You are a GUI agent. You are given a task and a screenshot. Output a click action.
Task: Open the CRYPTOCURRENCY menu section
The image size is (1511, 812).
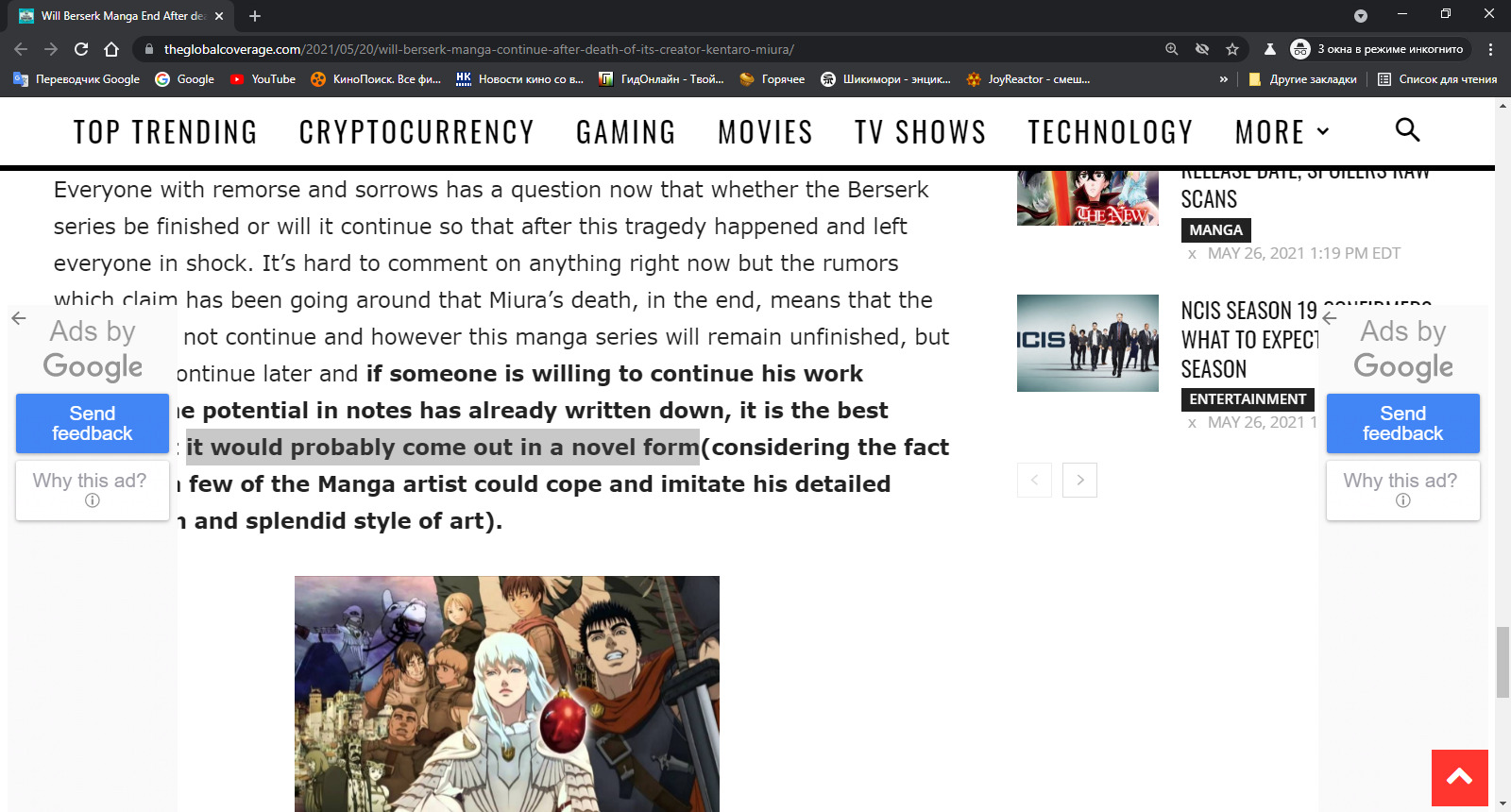click(416, 132)
